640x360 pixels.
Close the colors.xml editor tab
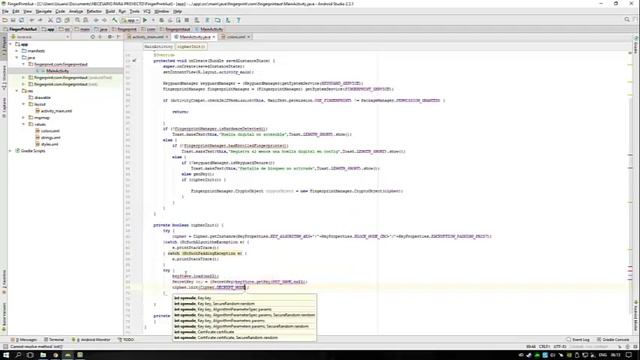pyautogui.click(x=248, y=37)
